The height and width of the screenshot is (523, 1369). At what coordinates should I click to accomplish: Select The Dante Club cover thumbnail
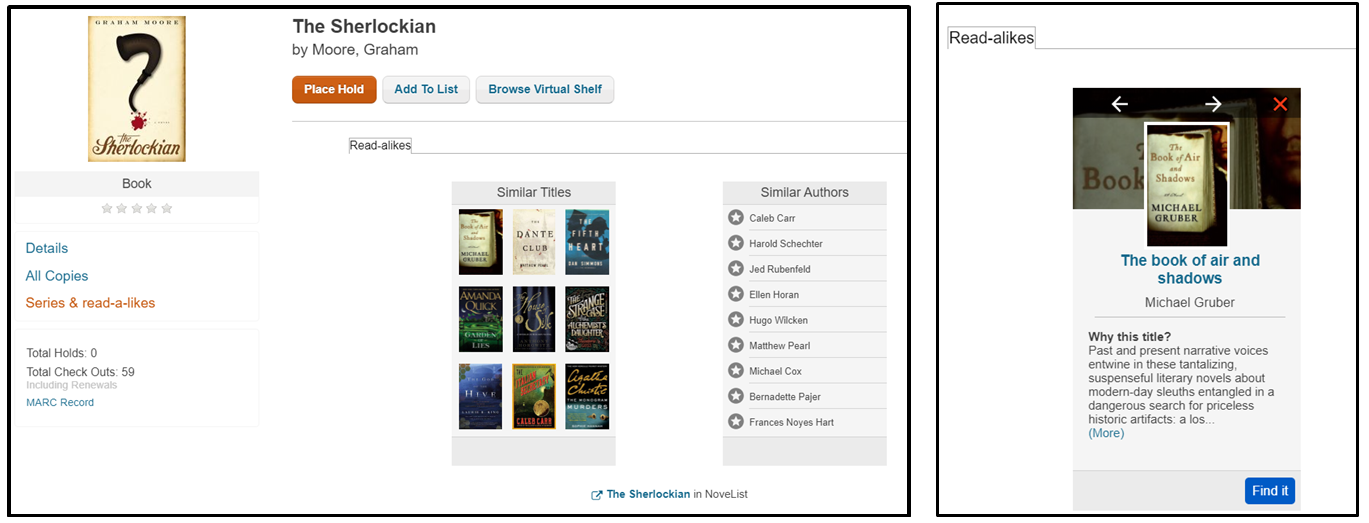point(534,242)
